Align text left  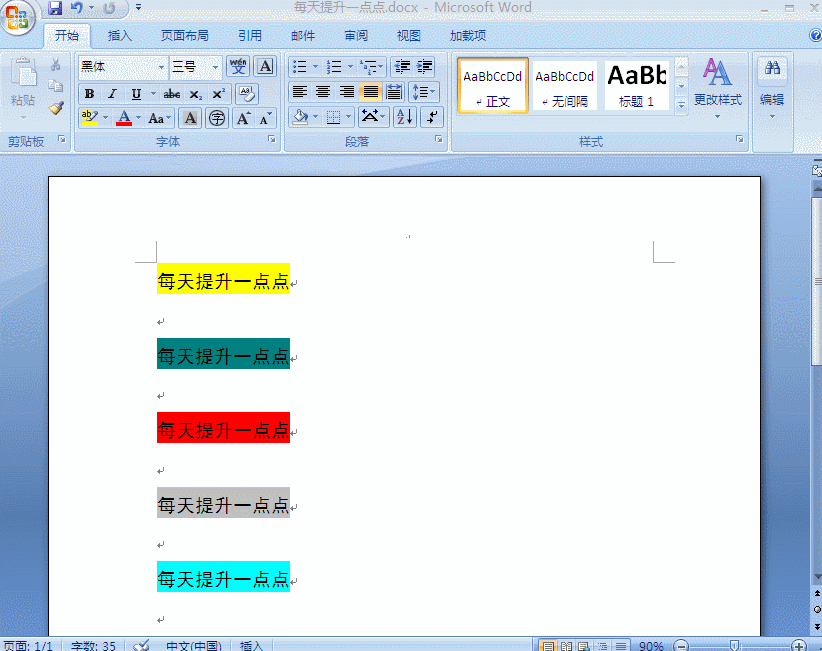(x=299, y=92)
